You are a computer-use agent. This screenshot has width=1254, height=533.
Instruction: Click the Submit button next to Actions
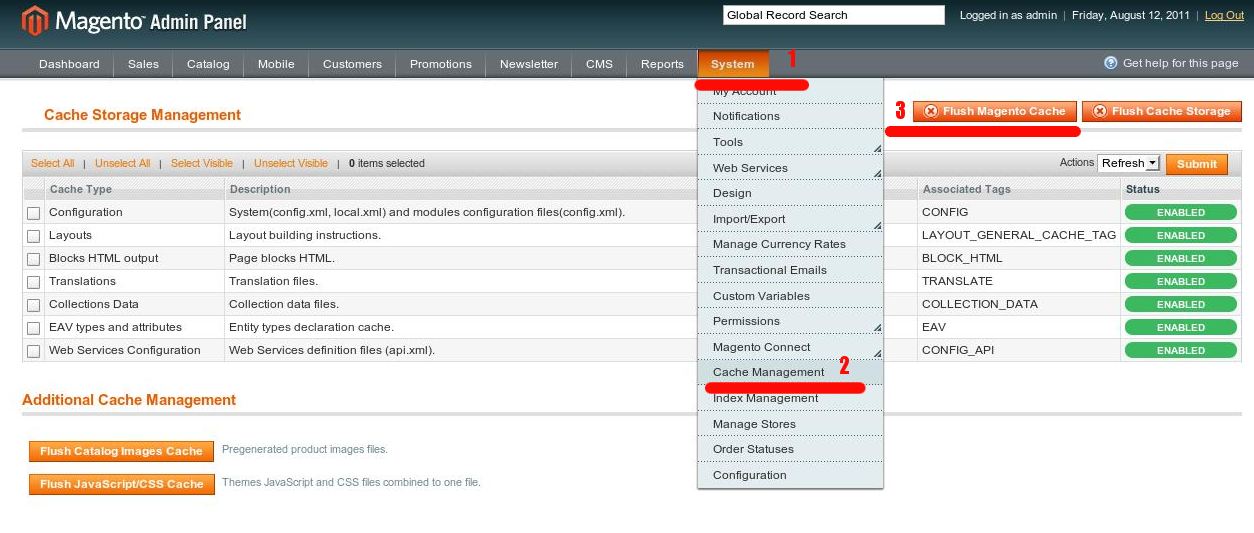[1196, 164]
